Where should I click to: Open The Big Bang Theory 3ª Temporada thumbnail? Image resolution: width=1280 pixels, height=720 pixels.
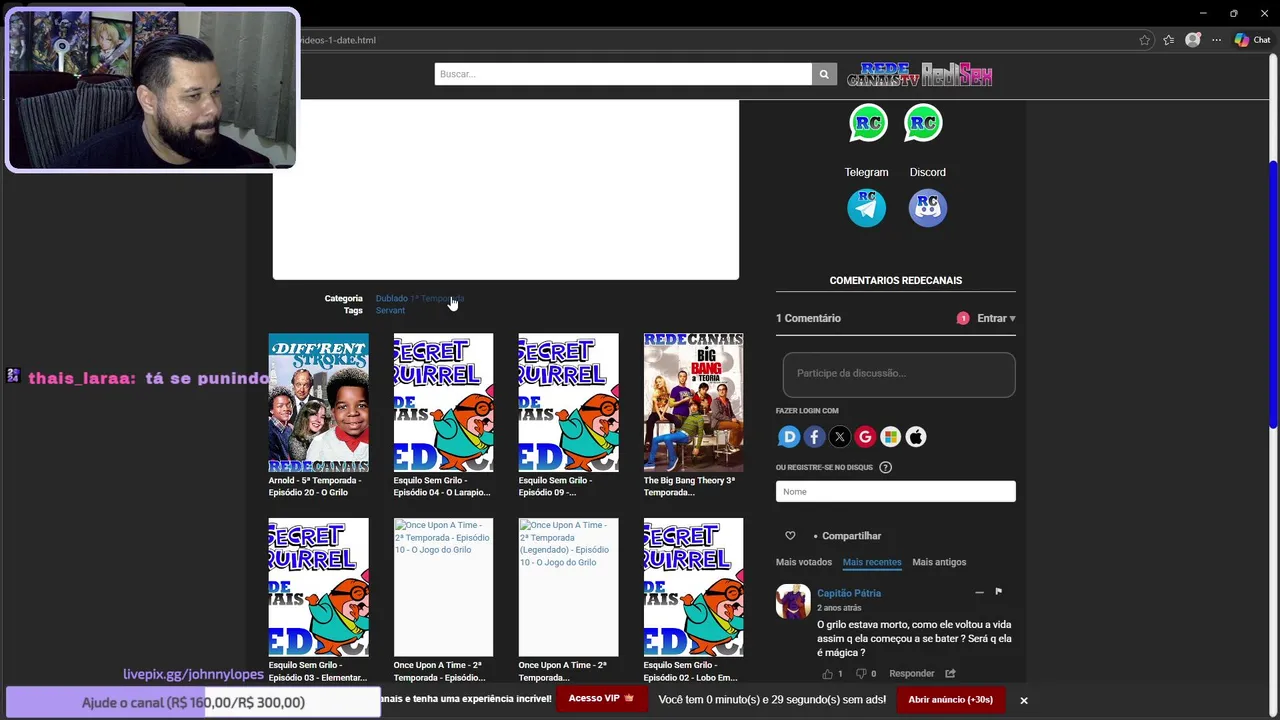693,402
